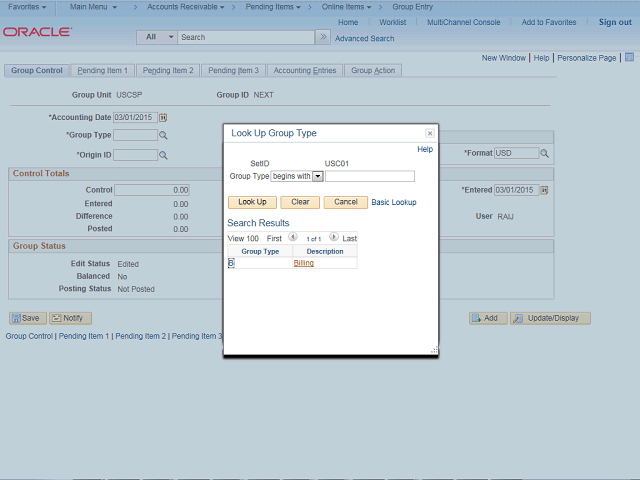The height and width of the screenshot is (480, 640).
Task: Close the Look Up Group Type dialog
Action: click(x=430, y=133)
